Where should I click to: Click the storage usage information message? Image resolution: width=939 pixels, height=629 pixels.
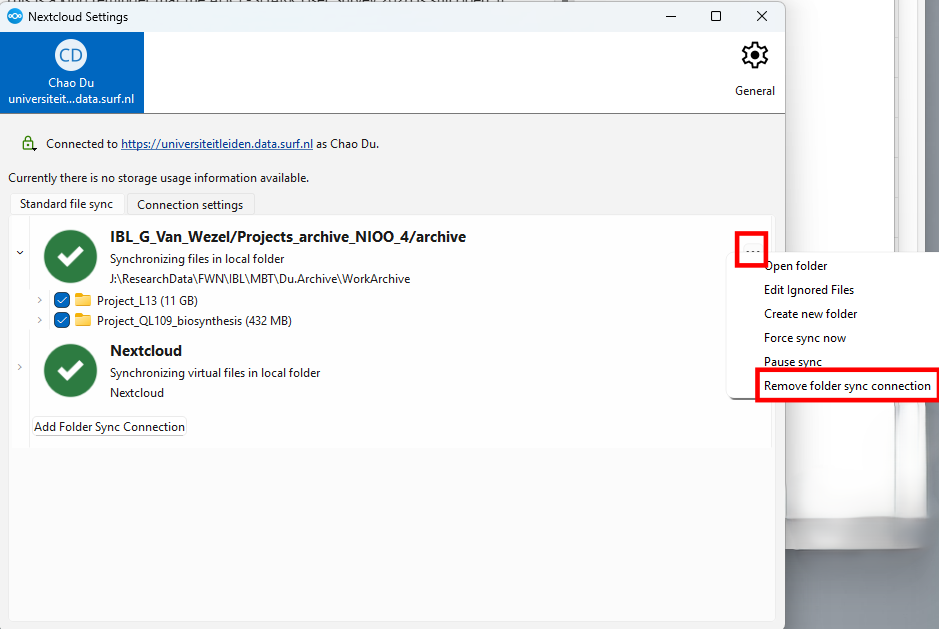[159, 178]
